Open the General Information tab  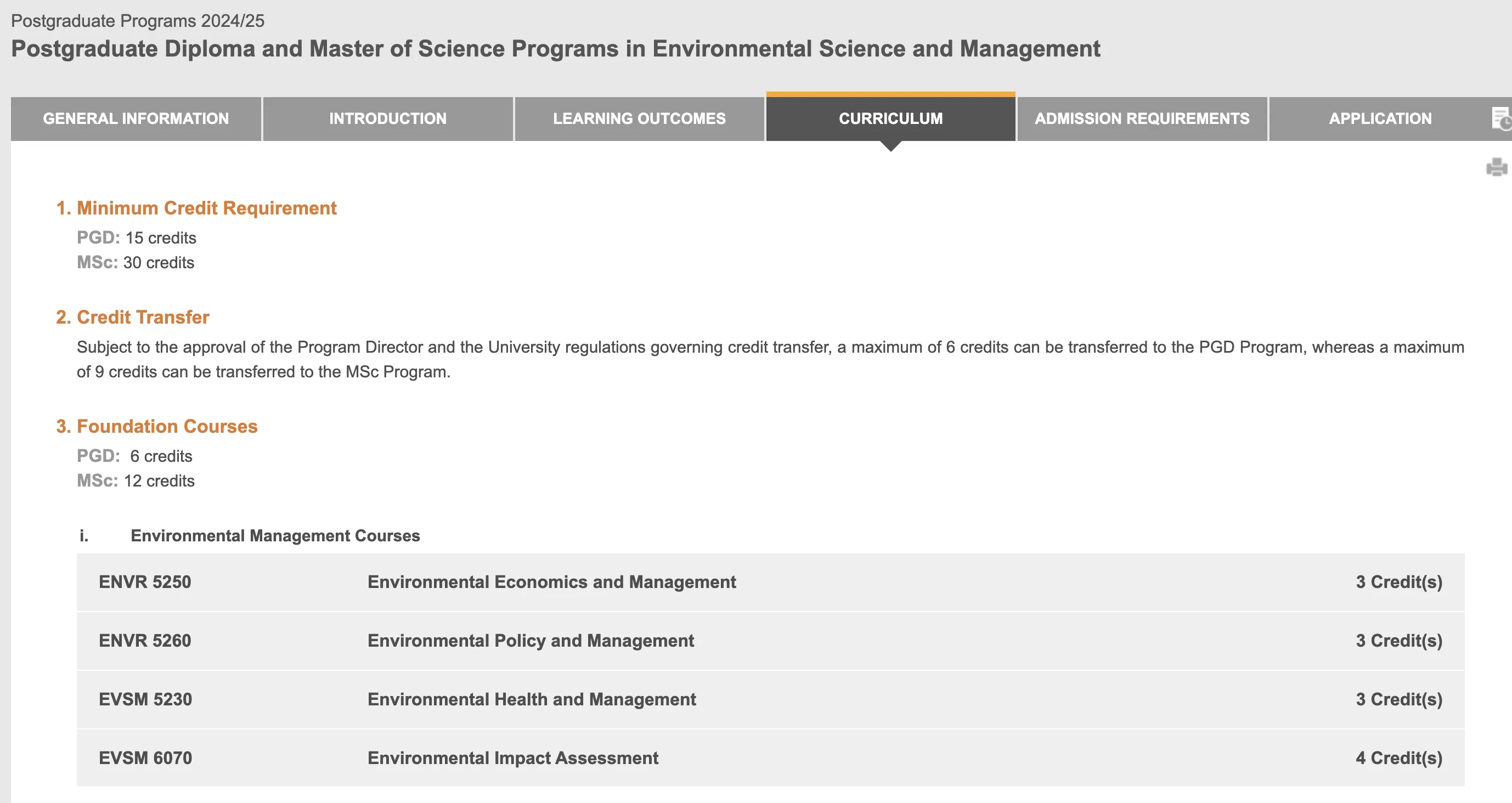point(136,118)
